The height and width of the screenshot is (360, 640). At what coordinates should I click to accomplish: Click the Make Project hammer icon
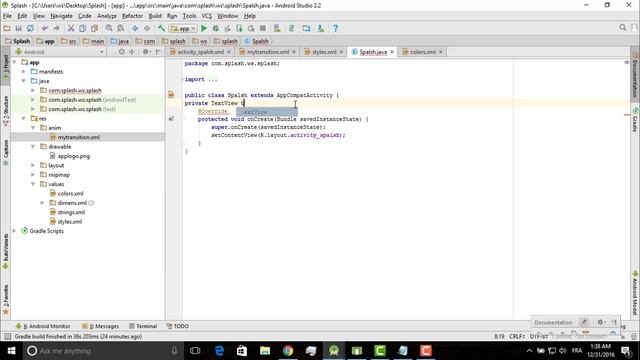[x=162, y=28]
